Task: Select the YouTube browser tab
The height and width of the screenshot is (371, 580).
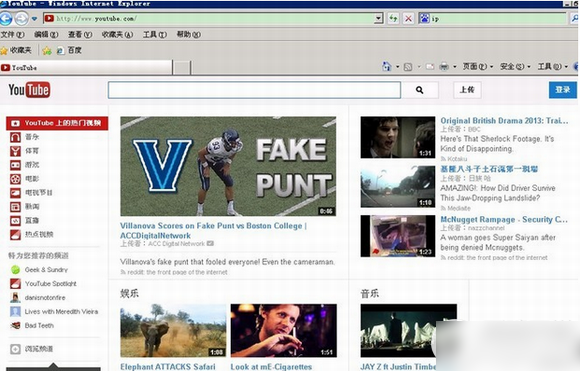Action: [x=86, y=68]
